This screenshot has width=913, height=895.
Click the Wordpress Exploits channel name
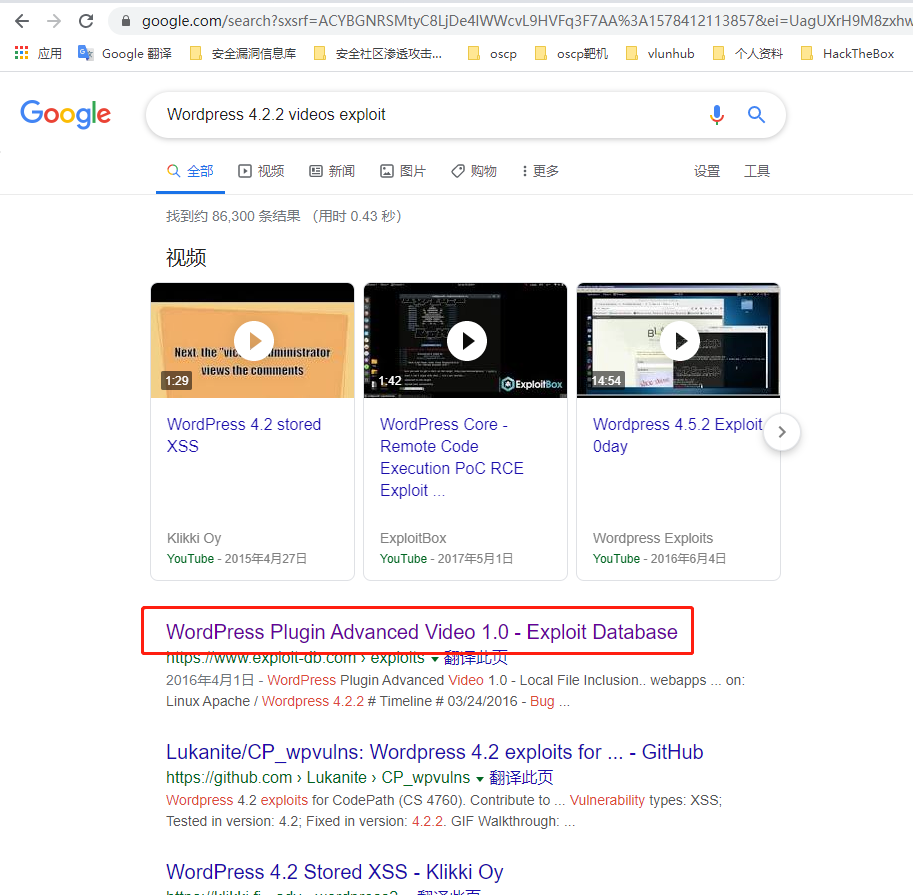653,538
